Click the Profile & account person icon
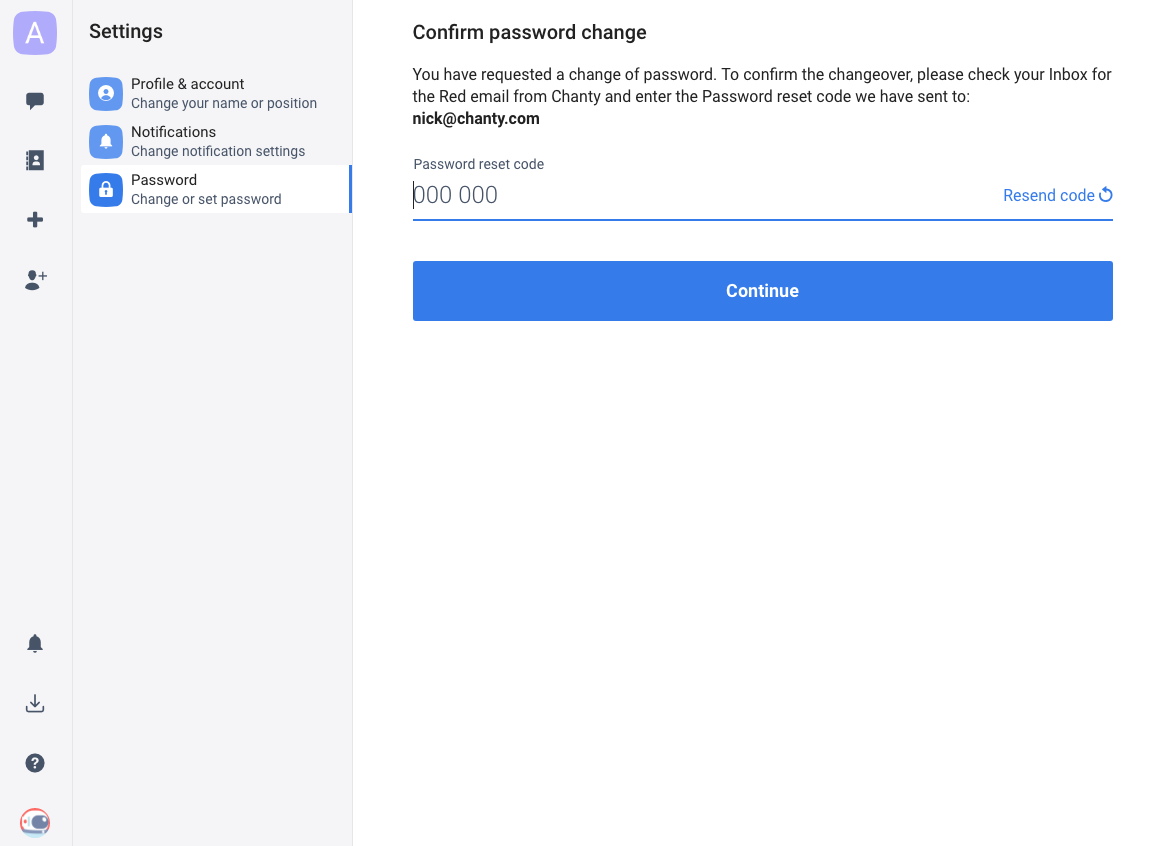Image resolution: width=1152 pixels, height=846 pixels. click(106, 94)
